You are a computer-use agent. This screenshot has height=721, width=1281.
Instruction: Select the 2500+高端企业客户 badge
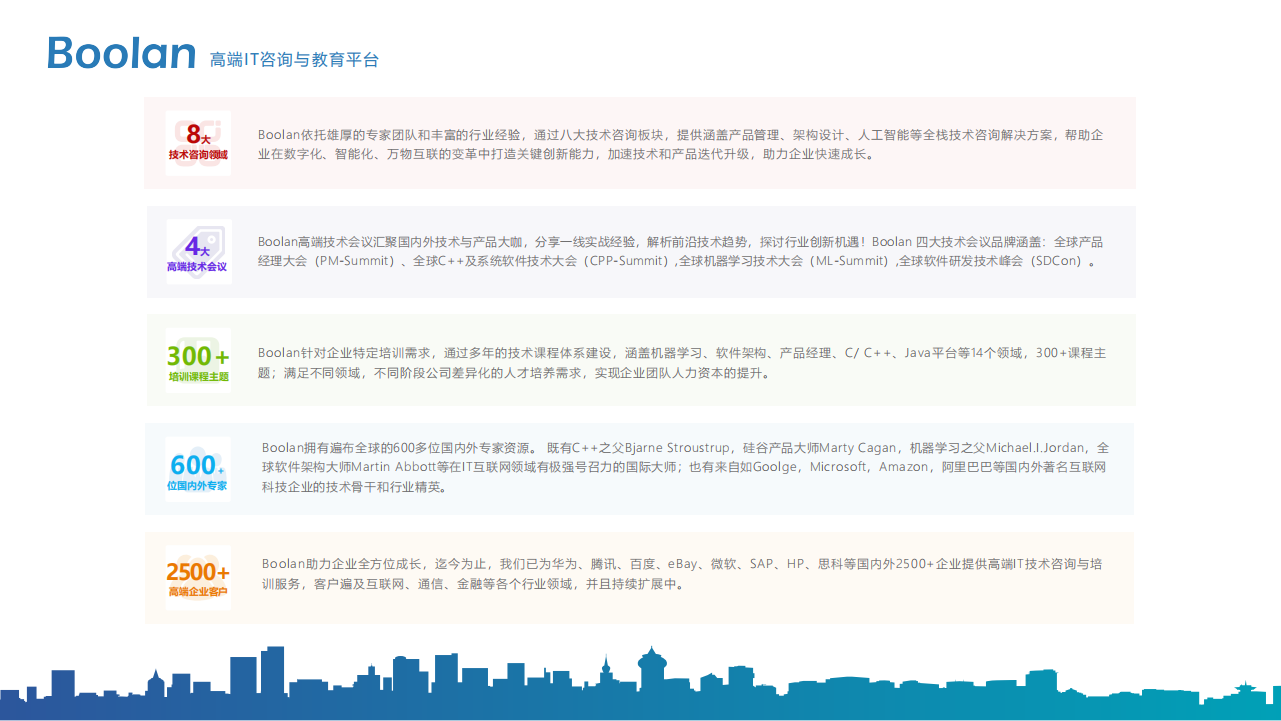[198, 578]
